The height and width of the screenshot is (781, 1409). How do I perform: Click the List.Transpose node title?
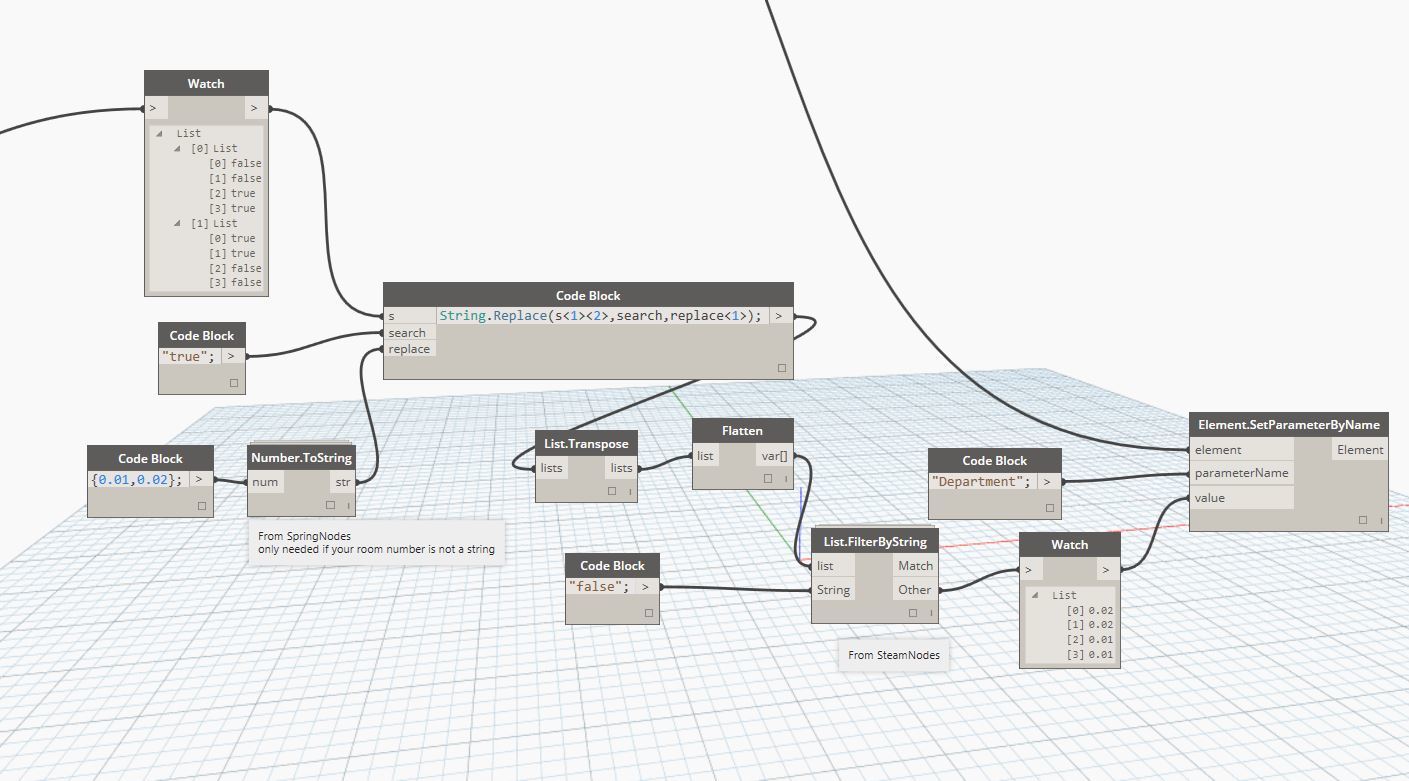point(586,443)
